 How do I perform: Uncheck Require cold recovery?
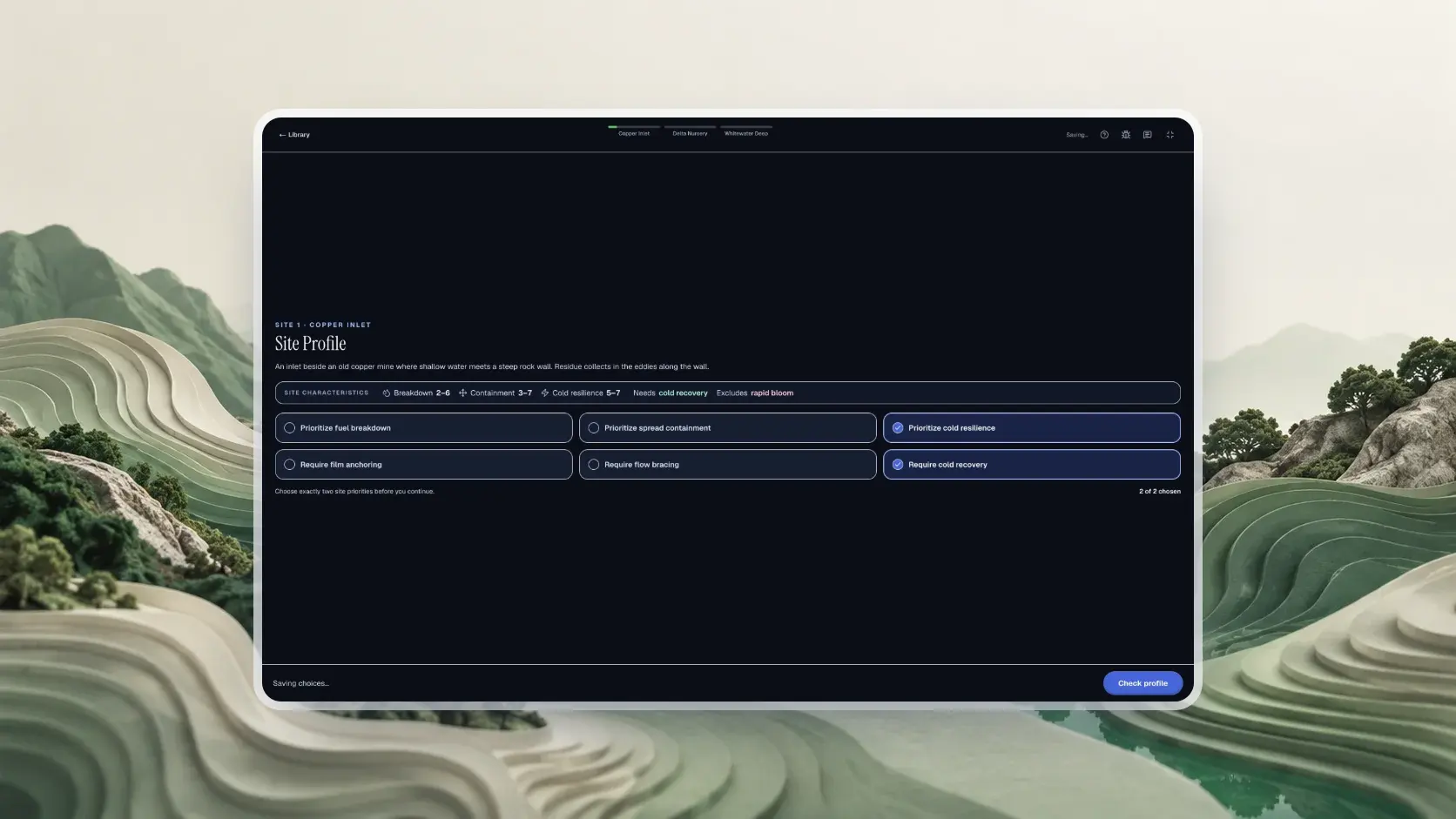(1031, 465)
